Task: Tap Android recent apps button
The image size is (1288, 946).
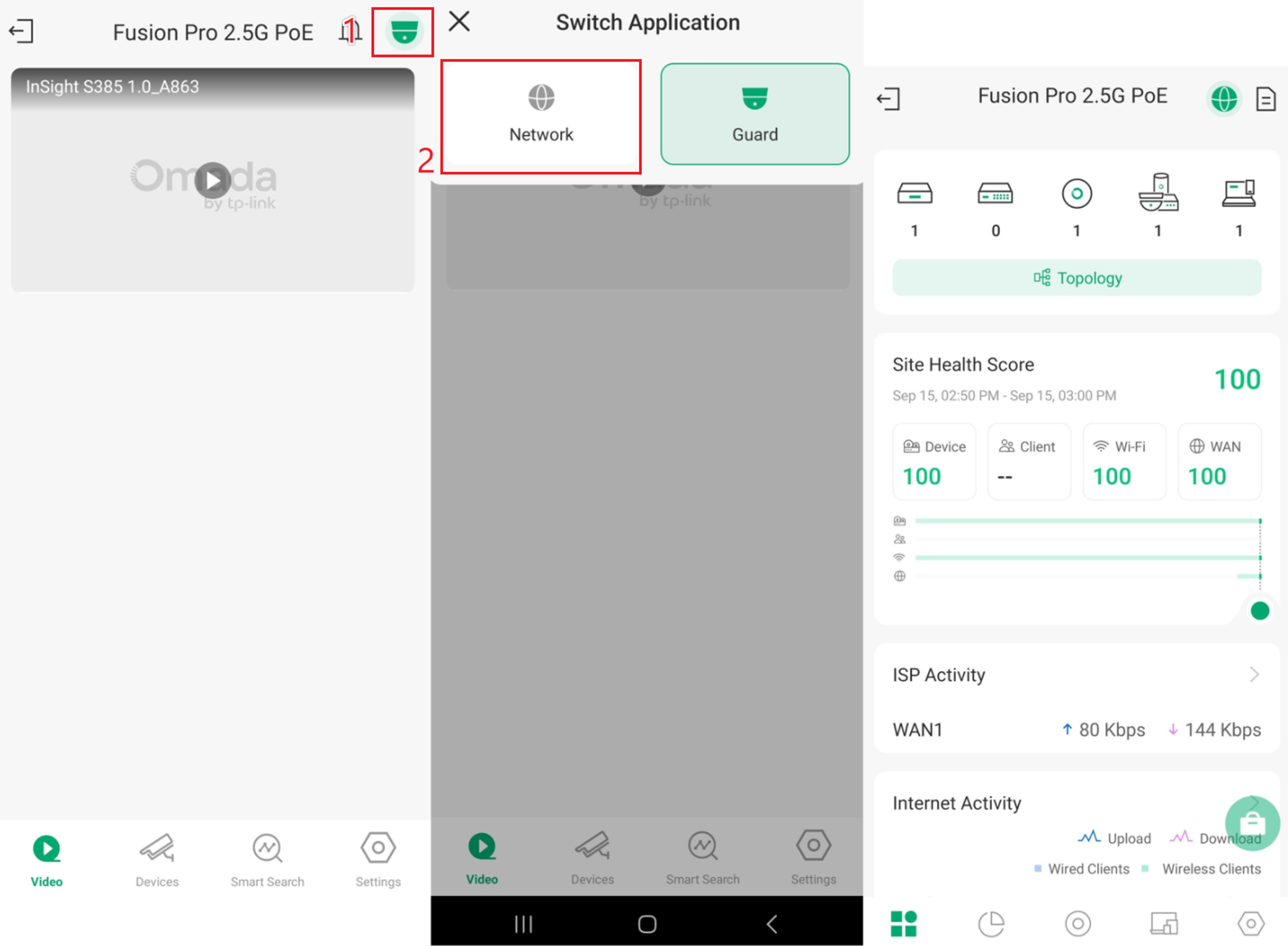Action: [523, 924]
